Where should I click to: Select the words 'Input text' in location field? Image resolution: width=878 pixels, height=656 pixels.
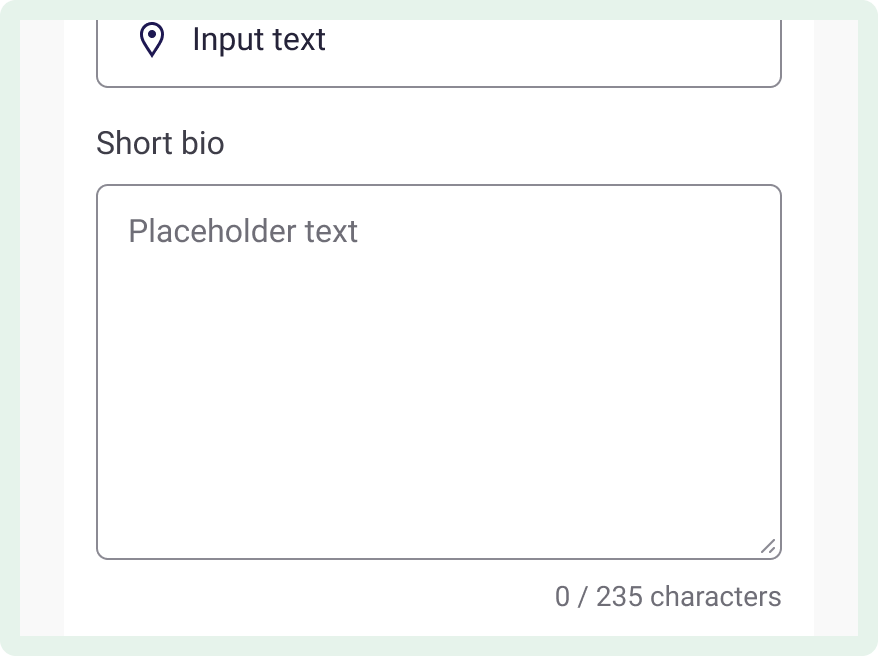pos(259,40)
